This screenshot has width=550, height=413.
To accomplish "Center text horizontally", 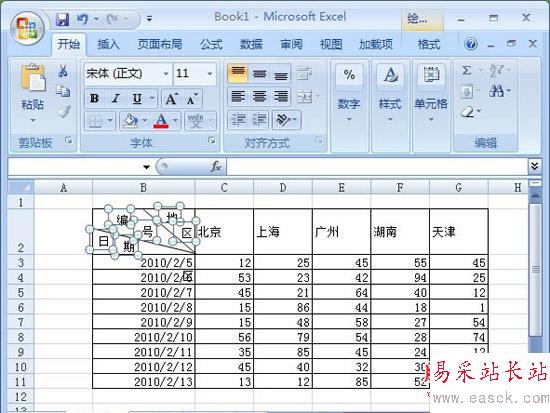I will 259,96.
